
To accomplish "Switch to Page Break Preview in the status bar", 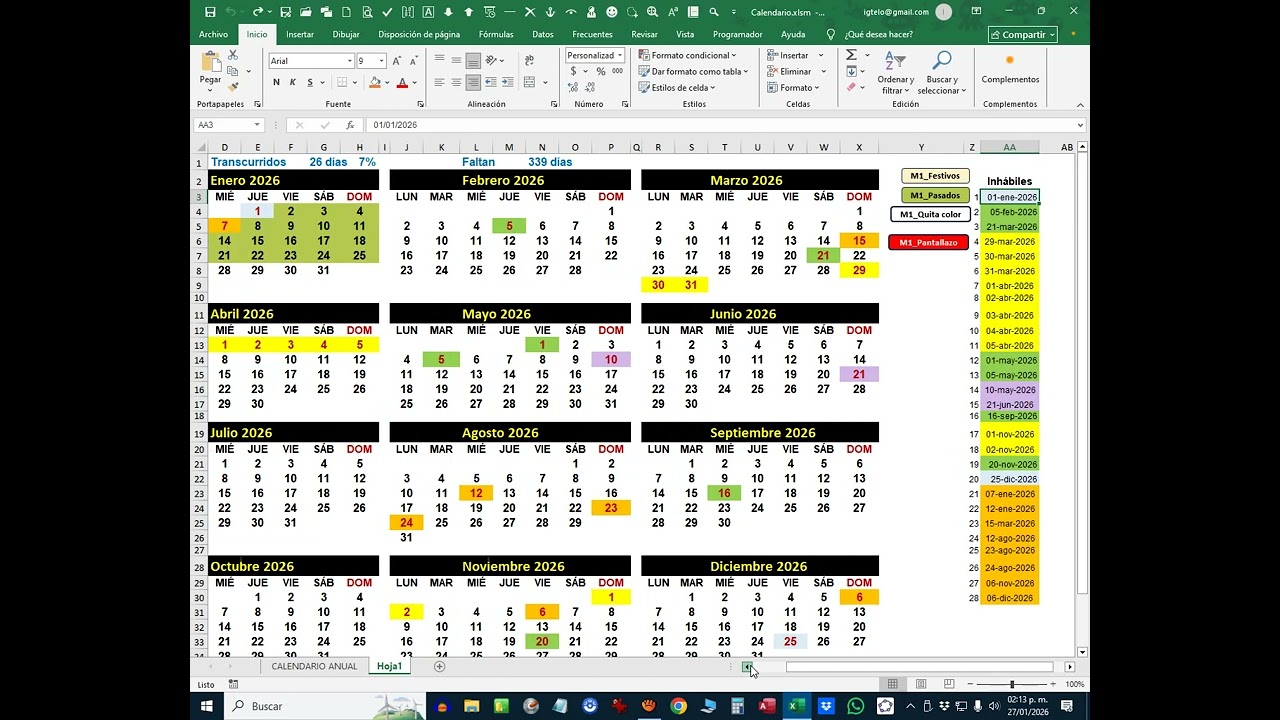I will (949, 684).
